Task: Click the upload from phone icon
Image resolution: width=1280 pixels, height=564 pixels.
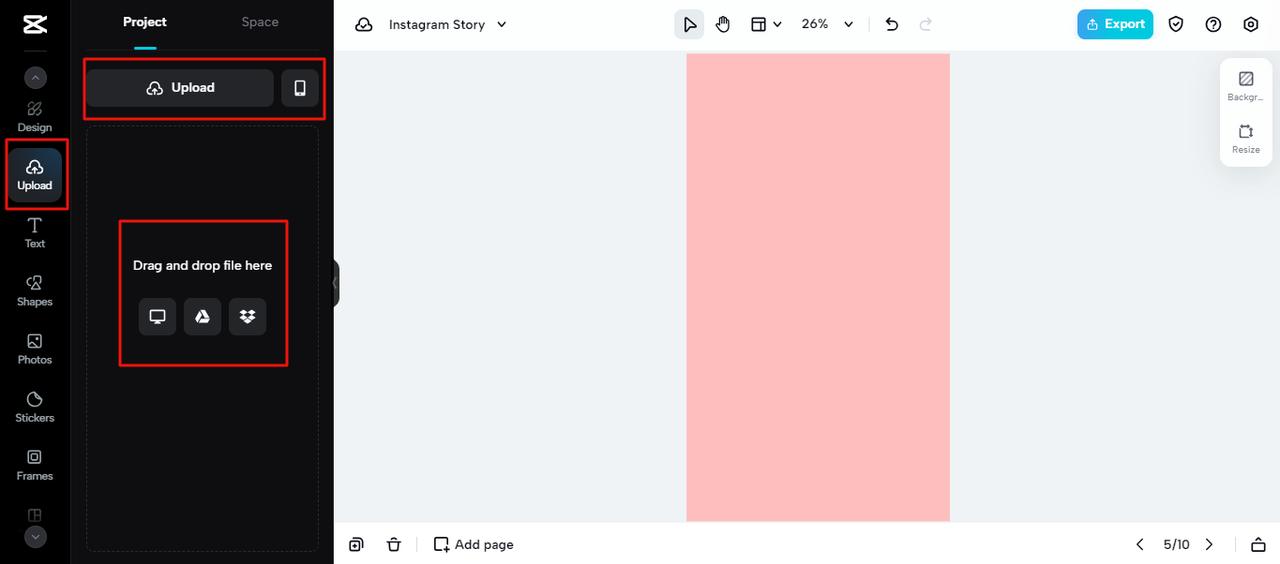Action: point(300,88)
